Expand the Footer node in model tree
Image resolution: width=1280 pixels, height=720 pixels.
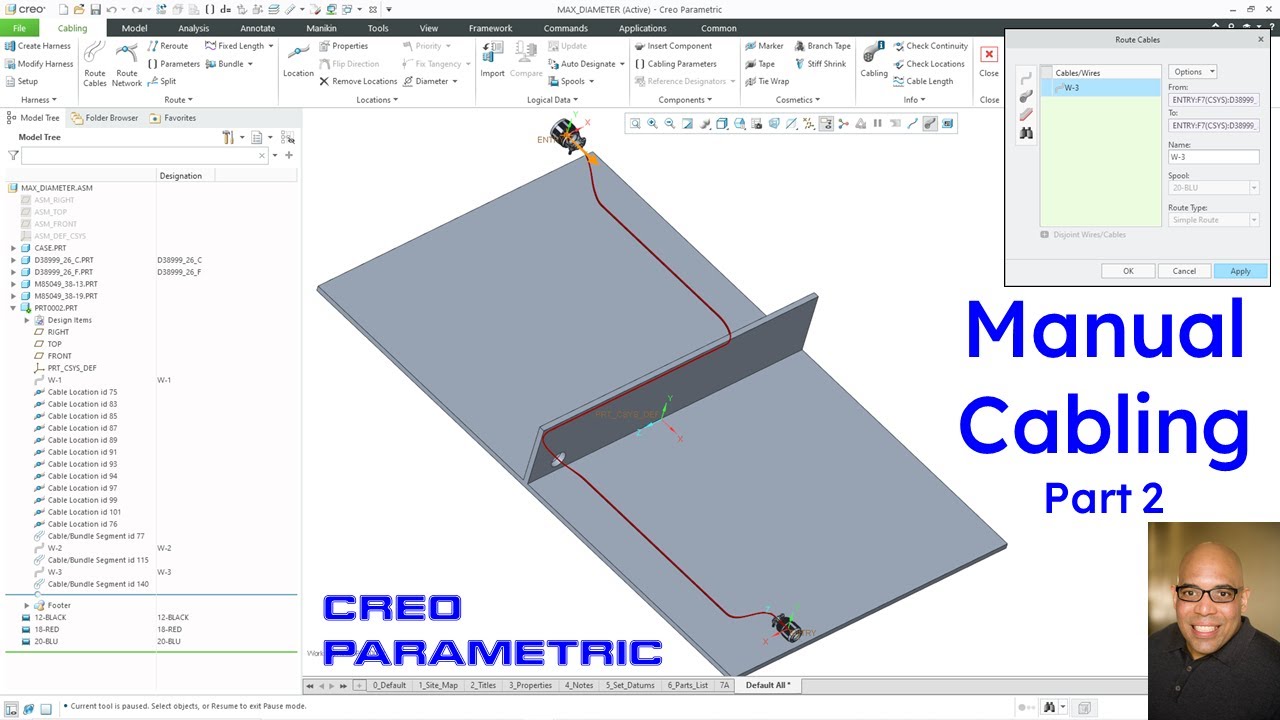(27, 606)
